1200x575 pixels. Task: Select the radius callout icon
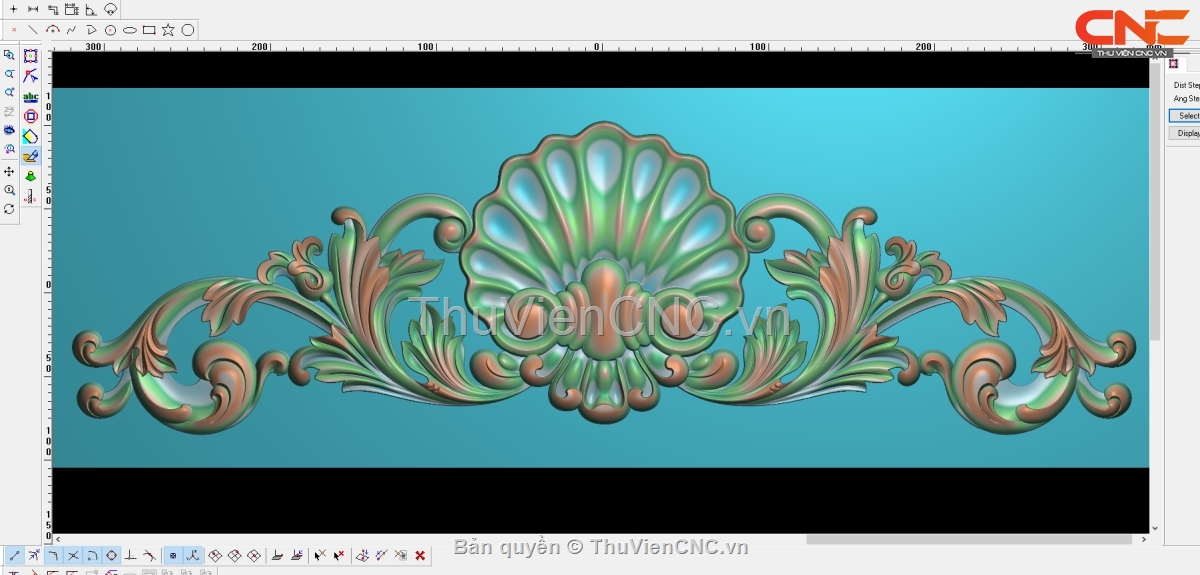pos(110,9)
